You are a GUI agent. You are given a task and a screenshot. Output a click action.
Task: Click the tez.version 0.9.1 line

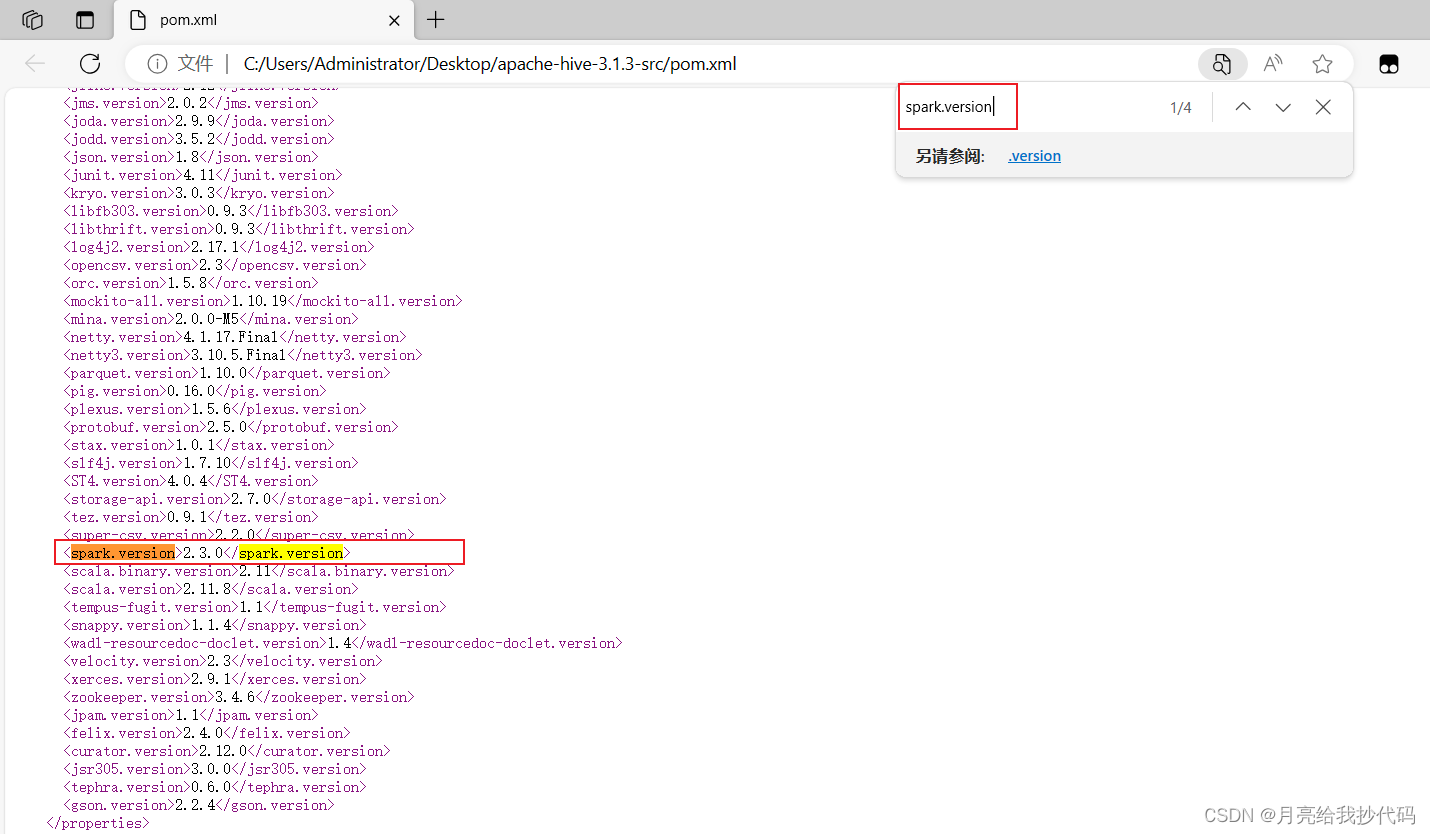pyautogui.click(x=191, y=517)
